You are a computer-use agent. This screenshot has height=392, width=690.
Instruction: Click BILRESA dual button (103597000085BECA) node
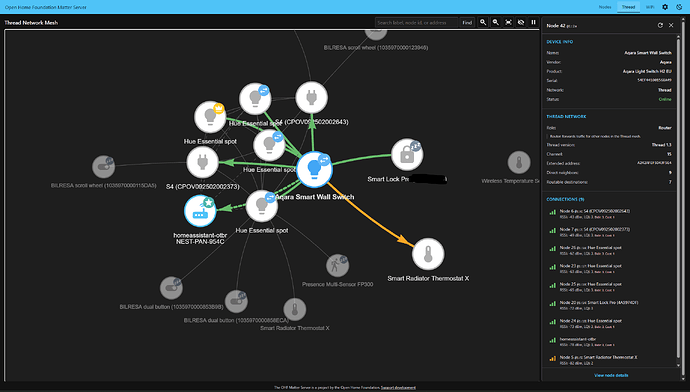pos(236,301)
